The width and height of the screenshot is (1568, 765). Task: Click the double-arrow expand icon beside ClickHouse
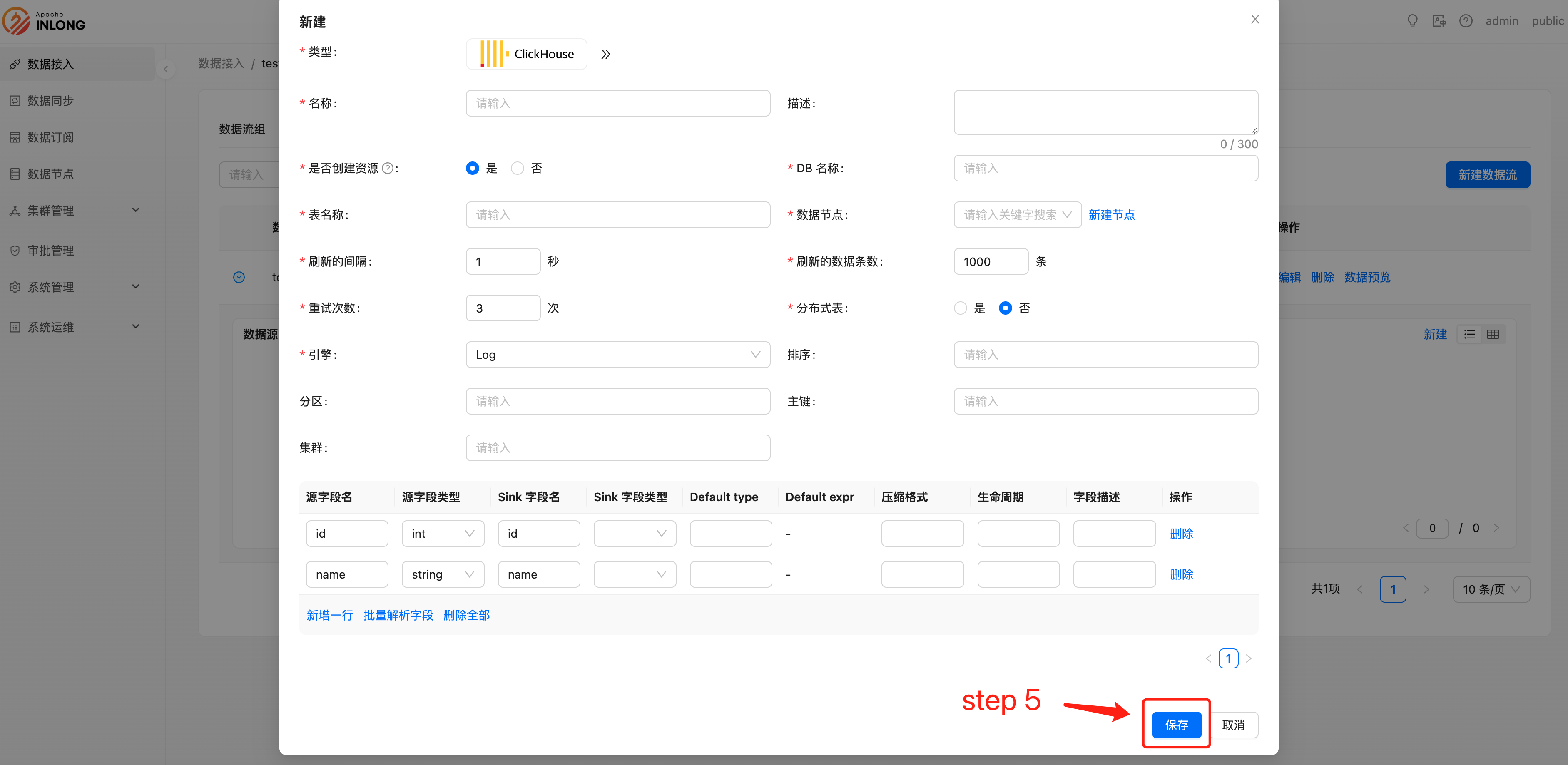coord(605,54)
